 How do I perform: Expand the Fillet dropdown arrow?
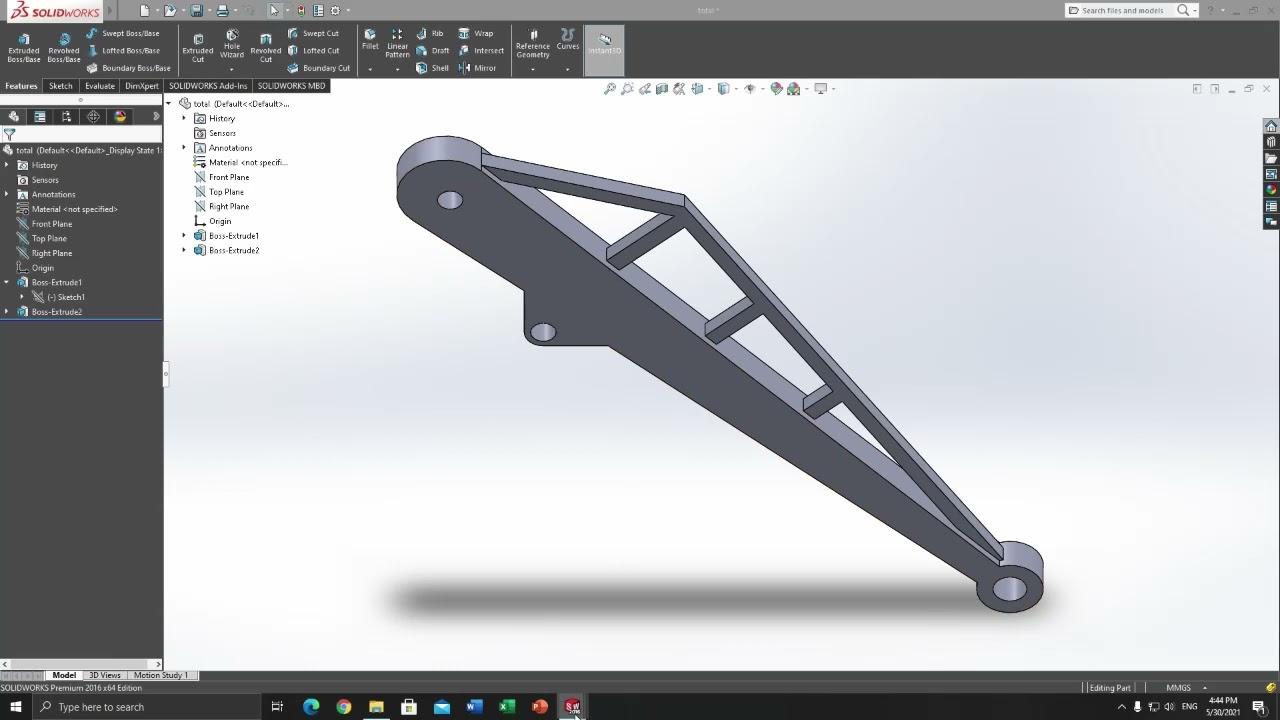point(370,69)
